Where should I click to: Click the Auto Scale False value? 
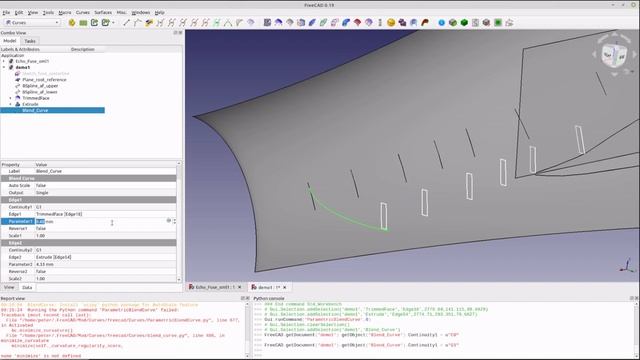point(105,185)
